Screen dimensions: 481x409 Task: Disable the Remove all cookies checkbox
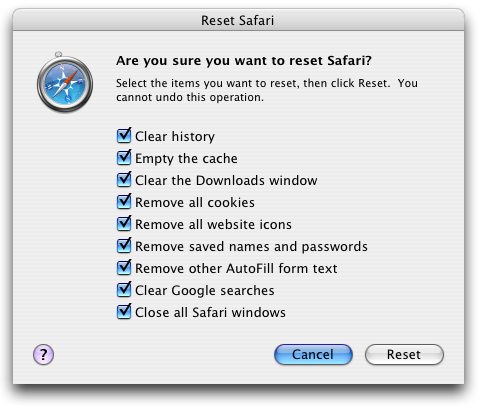pos(124,202)
